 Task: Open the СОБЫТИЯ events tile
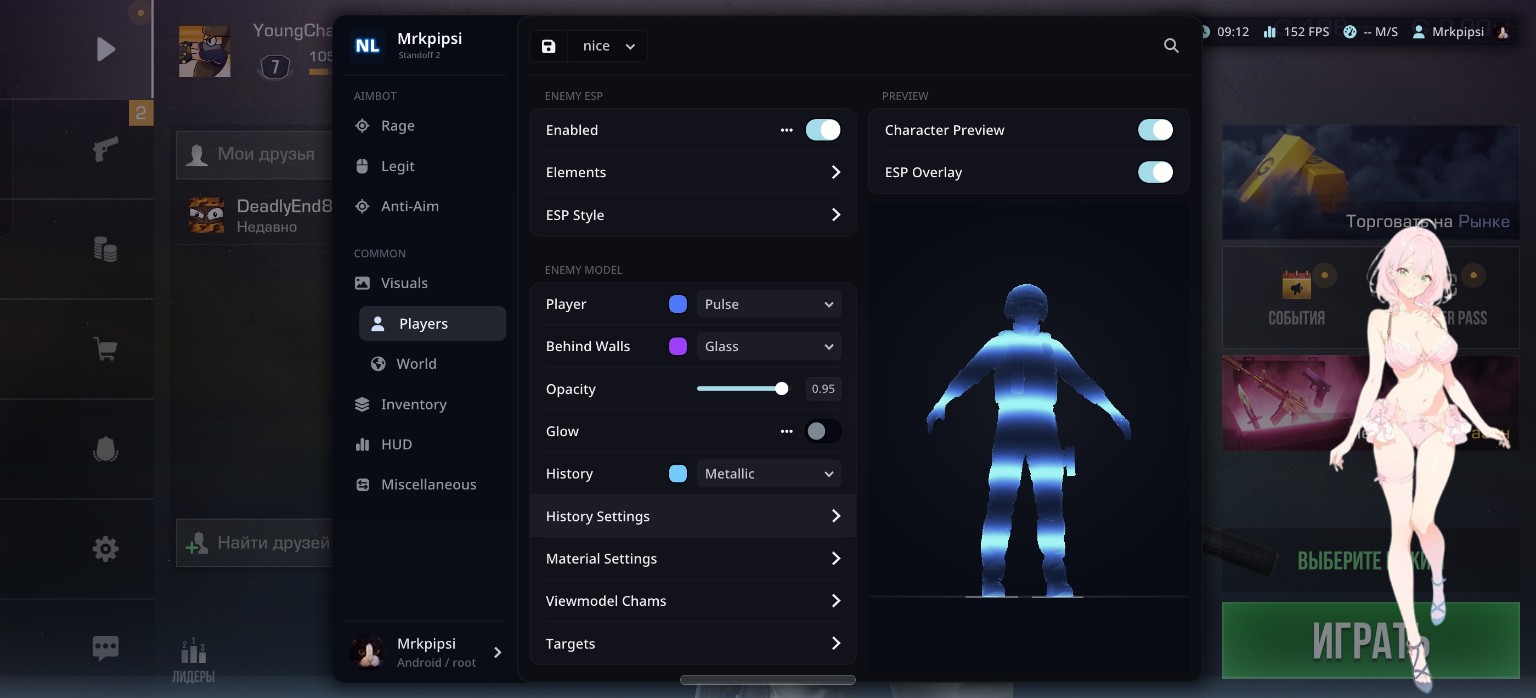coord(1296,298)
